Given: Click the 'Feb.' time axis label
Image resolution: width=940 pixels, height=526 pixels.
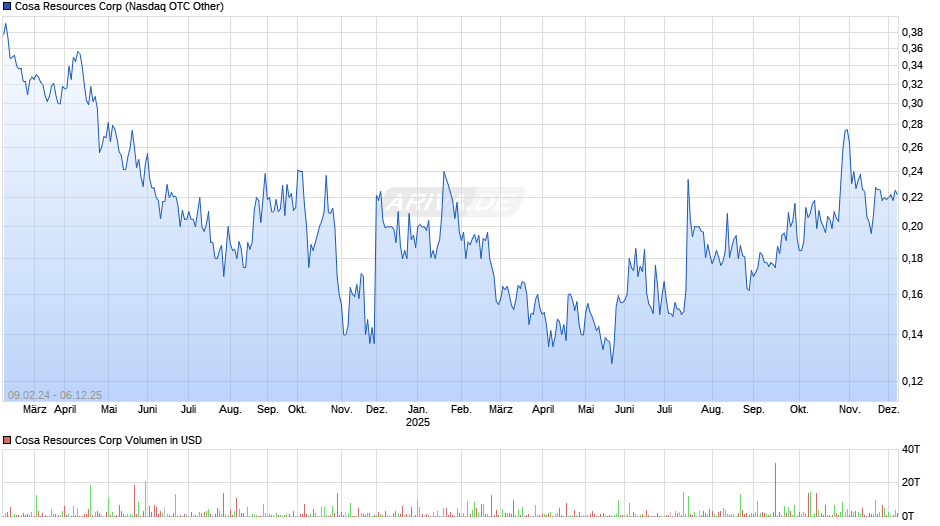Looking at the screenshot, I should tap(461, 410).
